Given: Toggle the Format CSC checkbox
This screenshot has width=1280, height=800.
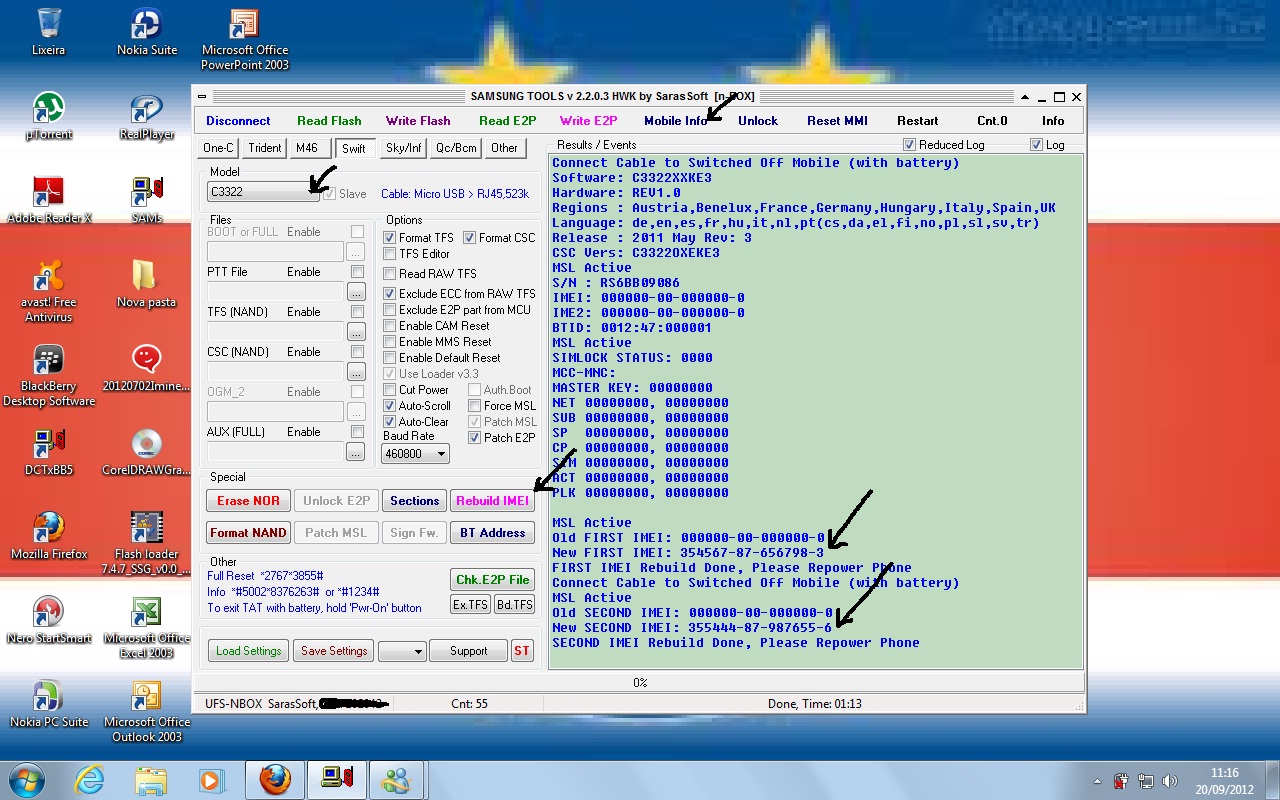Looking at the screenshot, I should point(470,238).
